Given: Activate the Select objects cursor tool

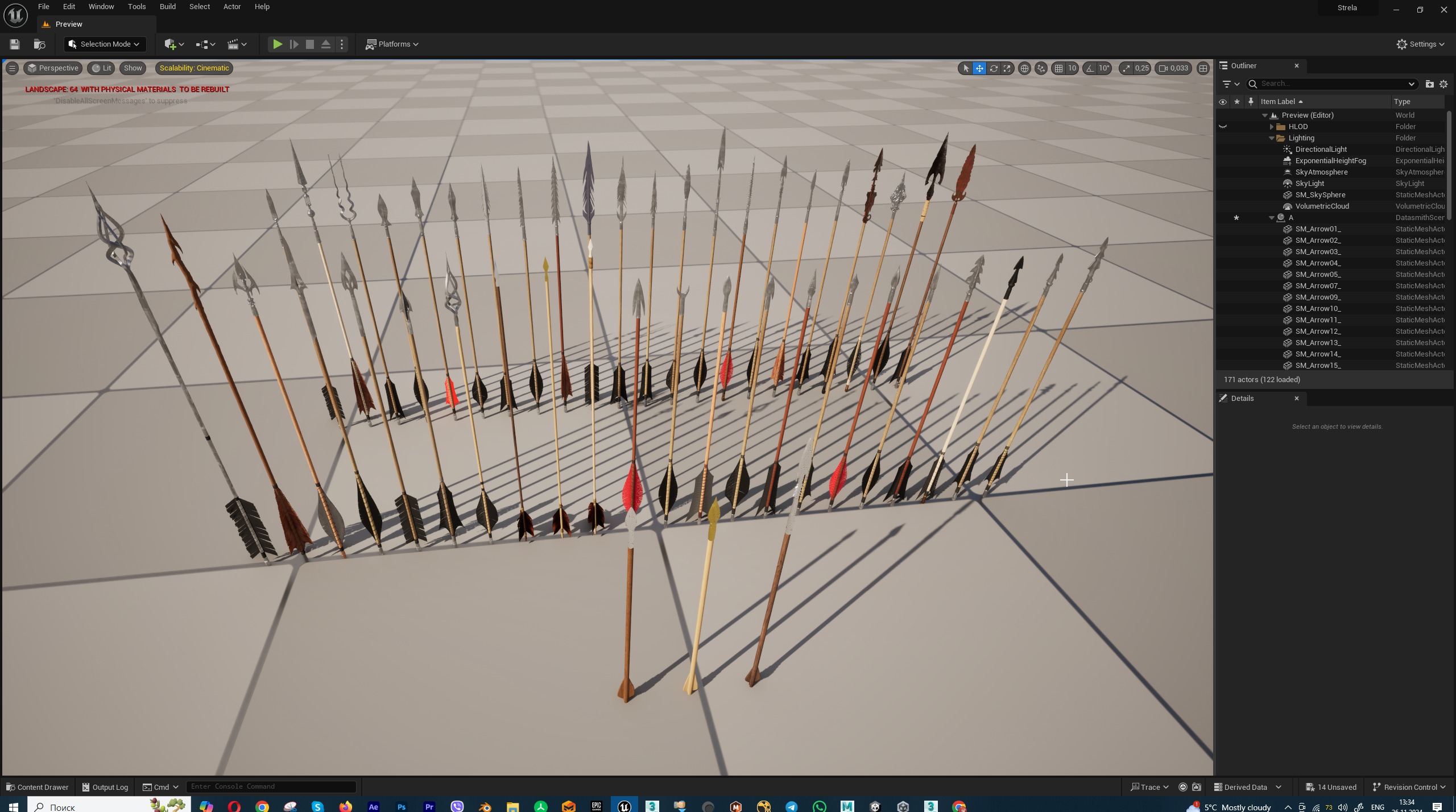Looking at the screenshot, I should pyautogui.click(x=965, y=68).
